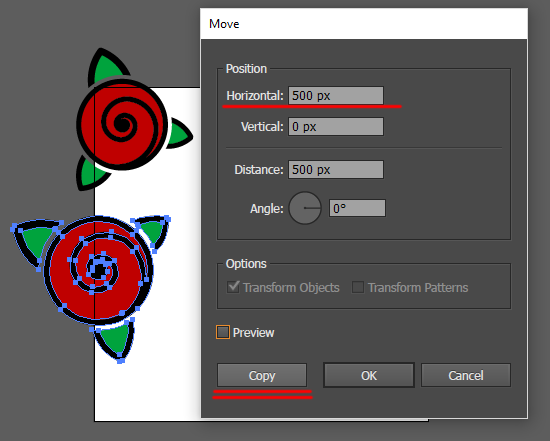Click the Options group heading
Screen dimensions: 550x441
point(246,264)
